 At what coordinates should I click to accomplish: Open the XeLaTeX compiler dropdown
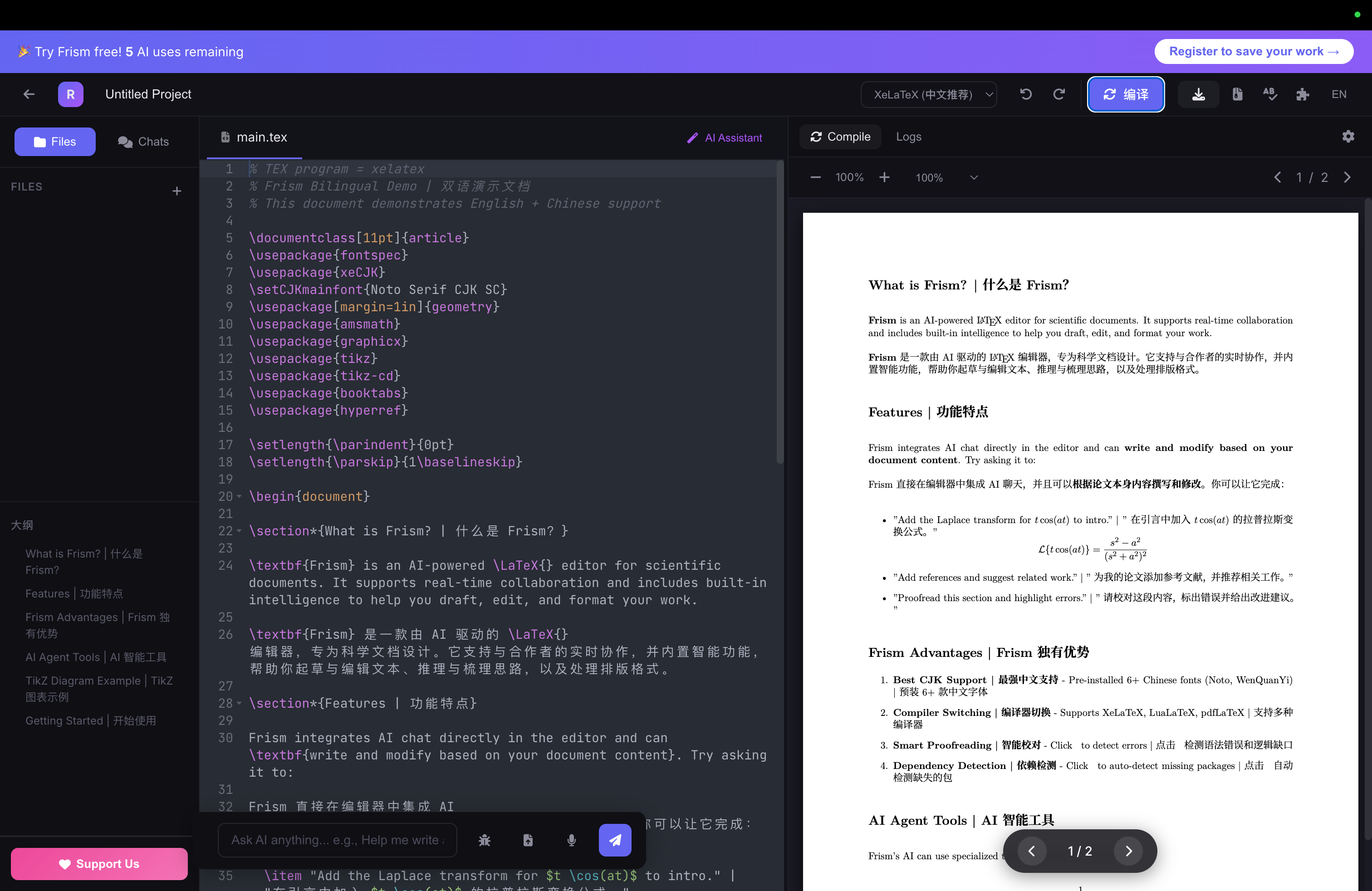click(929, 94)
